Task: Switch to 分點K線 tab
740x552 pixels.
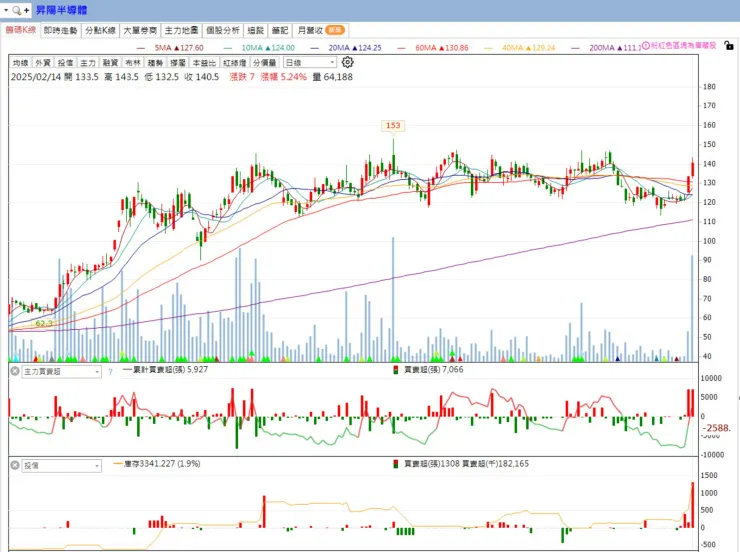Action: click(100, 30)
